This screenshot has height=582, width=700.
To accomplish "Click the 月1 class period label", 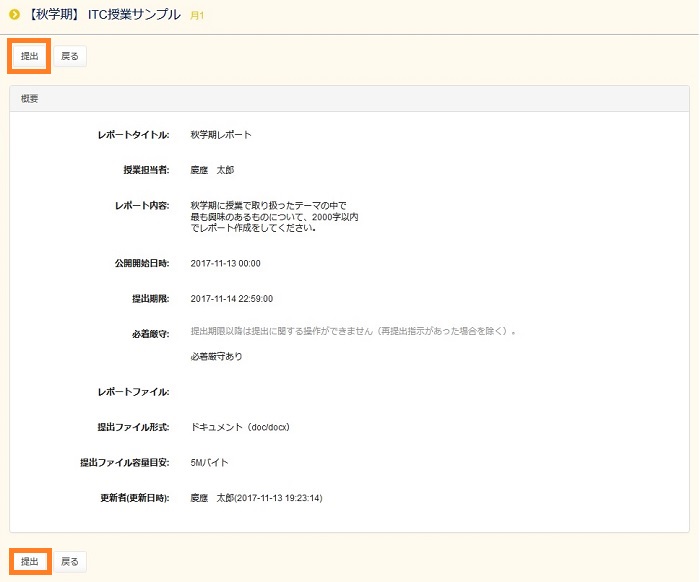I will 196,16.
